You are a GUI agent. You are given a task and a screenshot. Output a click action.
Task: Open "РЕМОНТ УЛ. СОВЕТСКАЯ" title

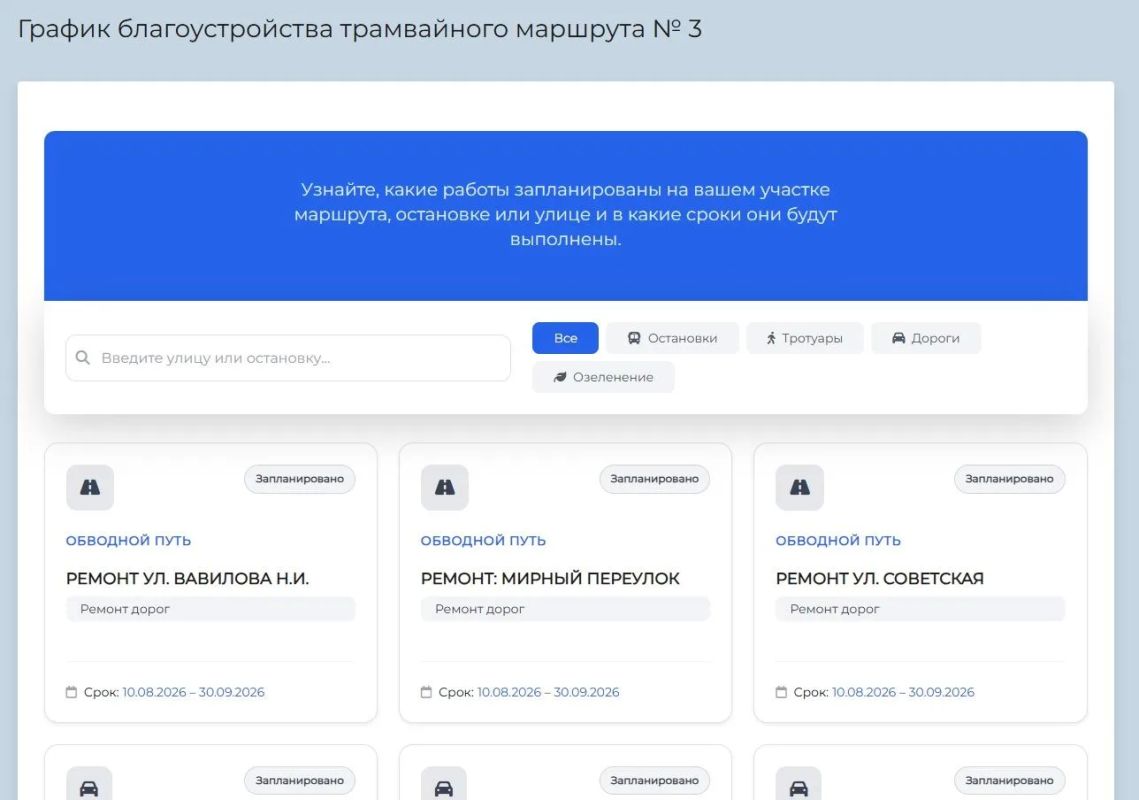point(880,578)
